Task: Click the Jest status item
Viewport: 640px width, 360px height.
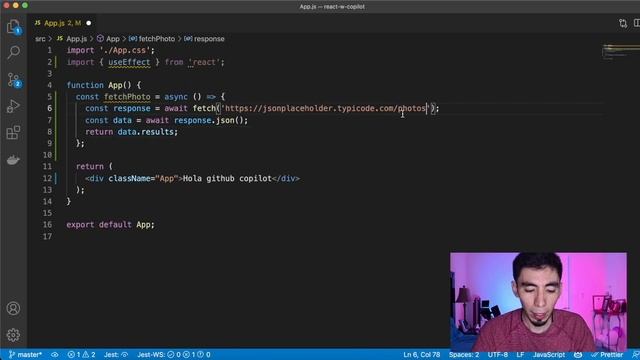Action: 116,355
